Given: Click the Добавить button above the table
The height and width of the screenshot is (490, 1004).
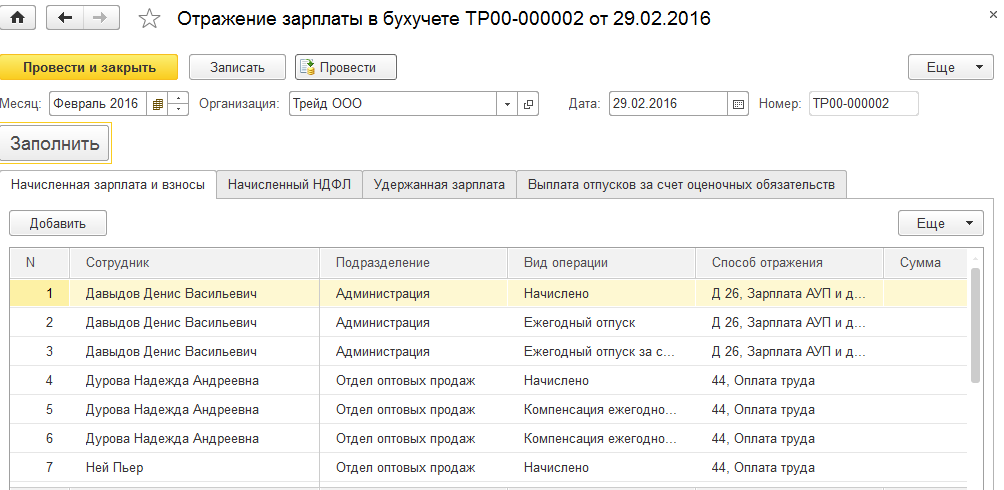Looking at the screenshot, I should coord(58,223).
